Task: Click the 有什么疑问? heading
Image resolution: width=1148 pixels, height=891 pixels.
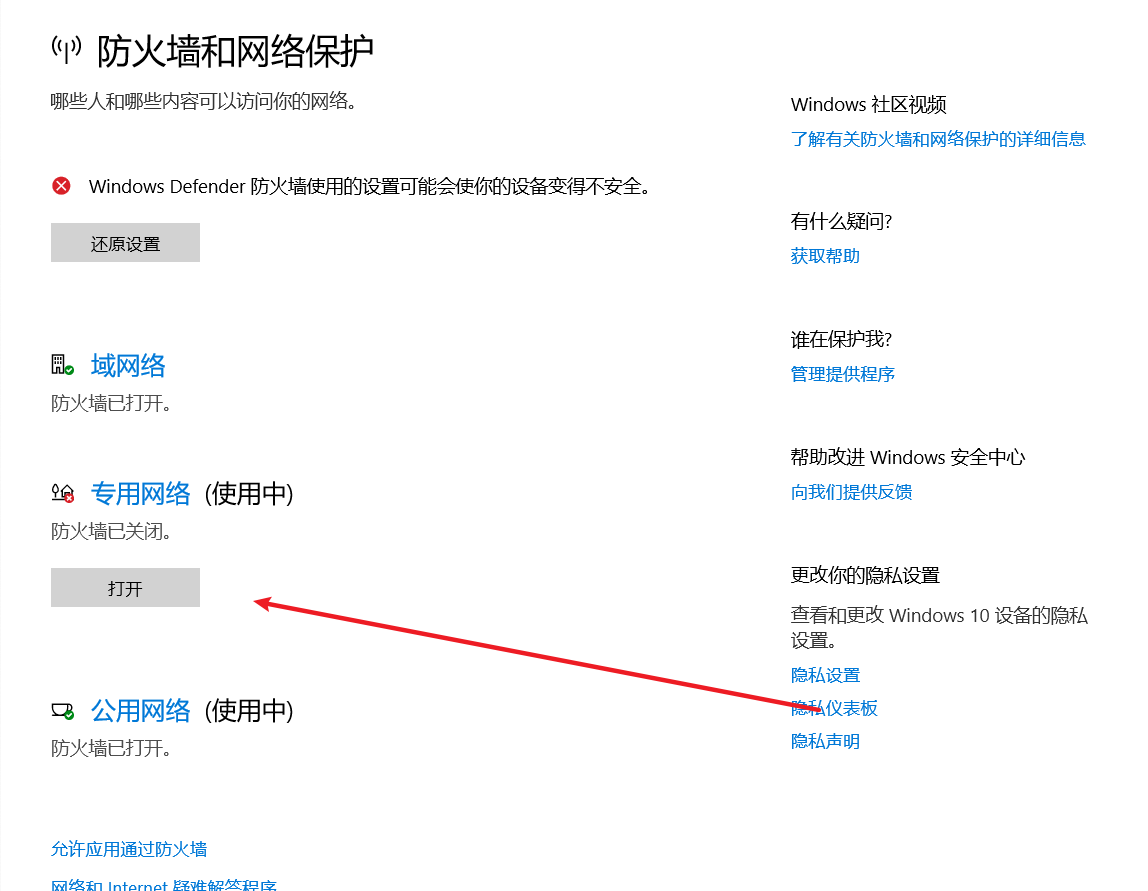Action: (841, 221)
